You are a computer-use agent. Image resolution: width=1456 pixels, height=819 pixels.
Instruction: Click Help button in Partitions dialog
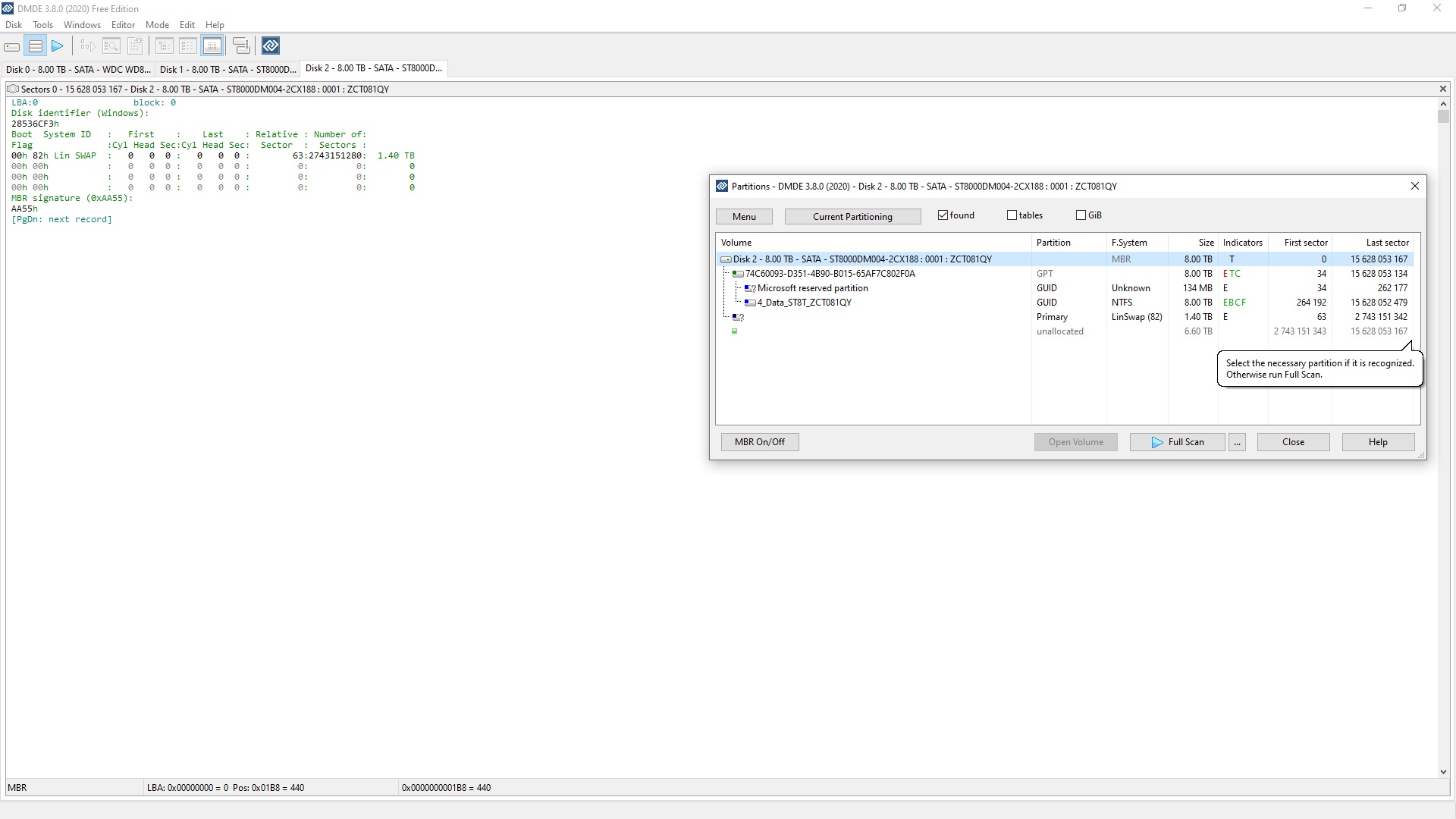[x=1378, y=442]
